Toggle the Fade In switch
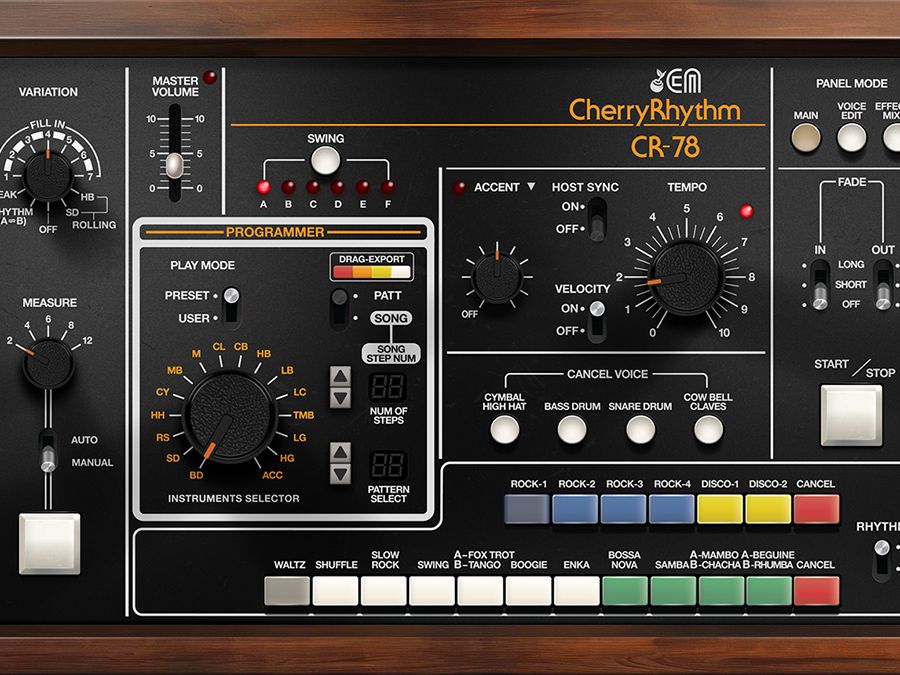Screen dimensions: 900x675 tap(820, 285)
